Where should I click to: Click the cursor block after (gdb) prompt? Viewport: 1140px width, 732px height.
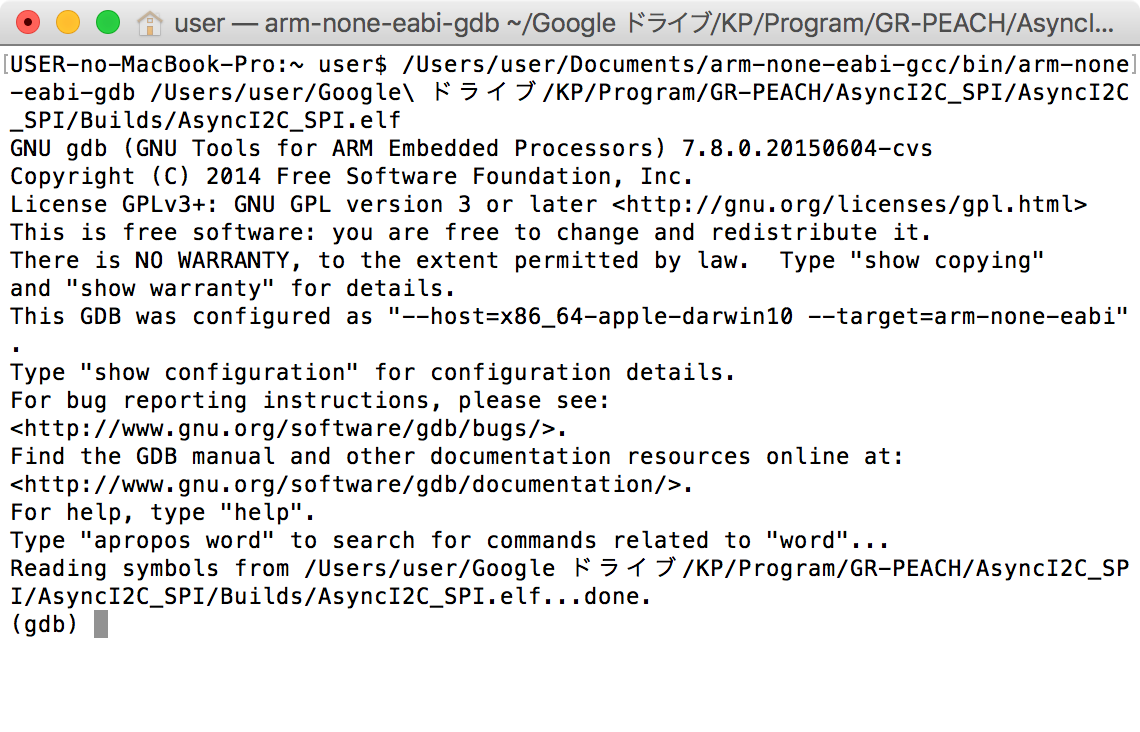[100, 625]
